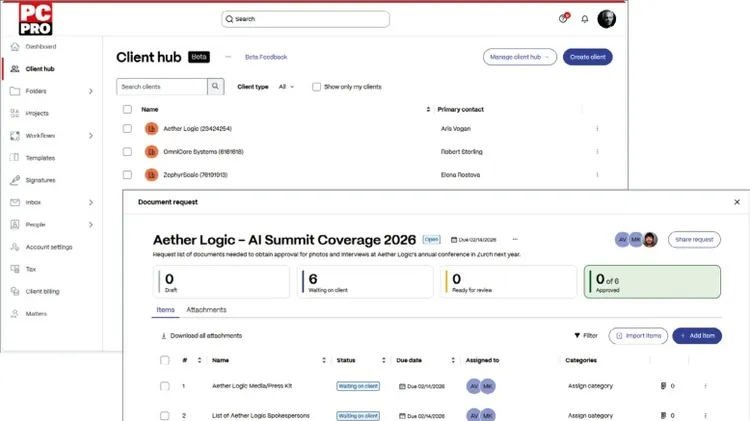Switch to the Attachments tab

[206, 310]
